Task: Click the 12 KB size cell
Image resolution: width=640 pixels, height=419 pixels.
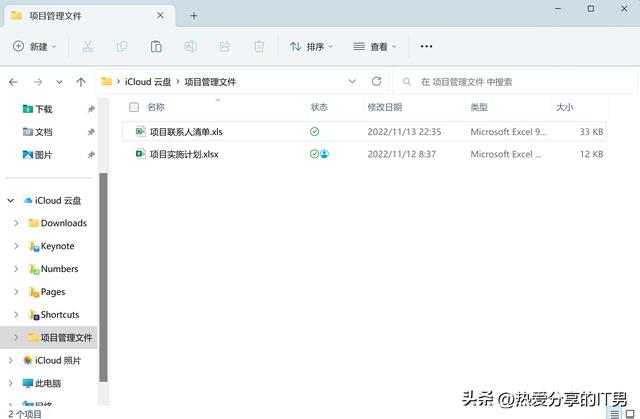Action: (591, 154)
